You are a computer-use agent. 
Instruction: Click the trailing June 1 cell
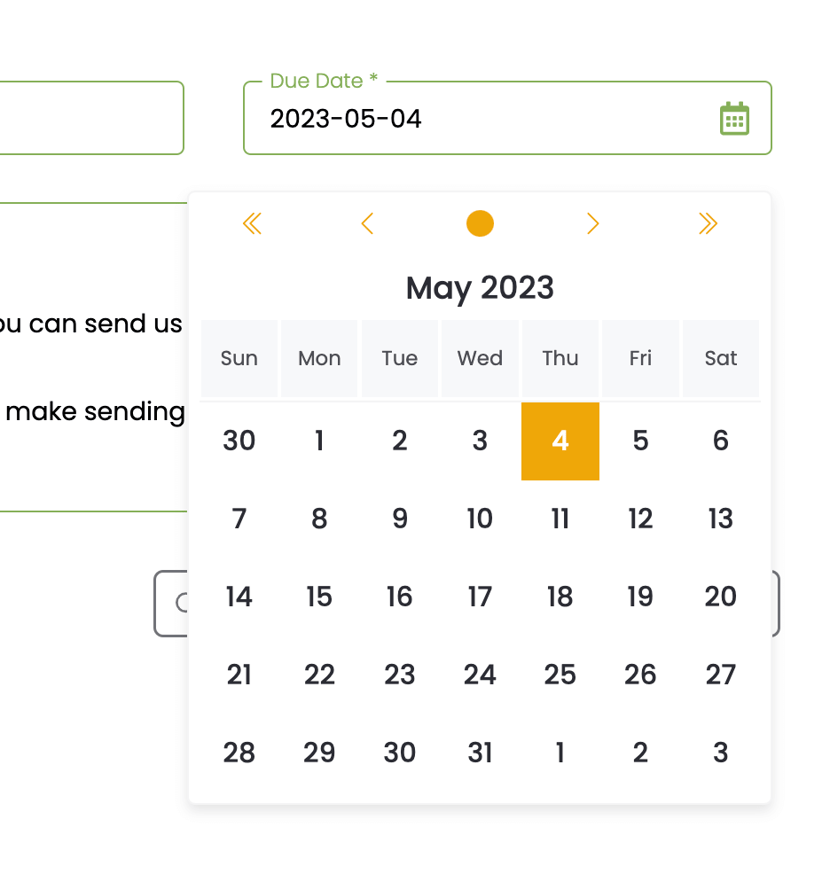coord(560,753)
